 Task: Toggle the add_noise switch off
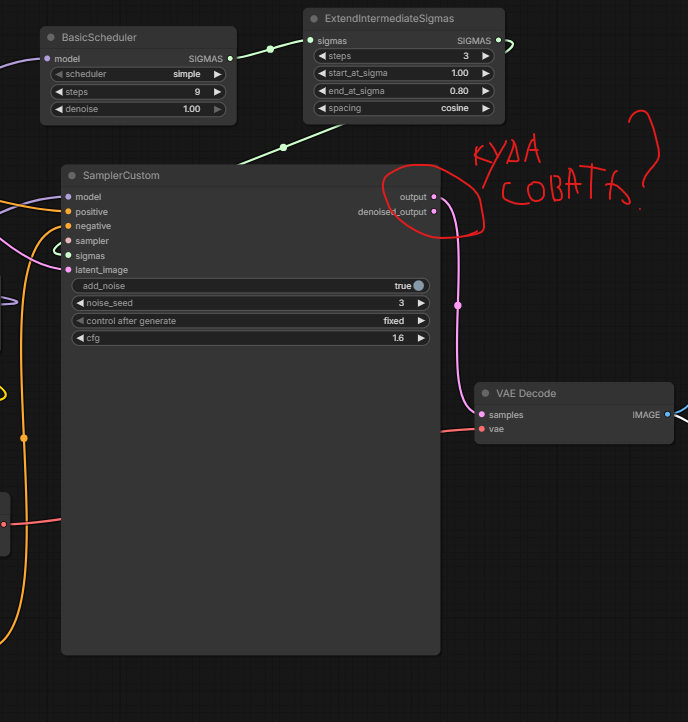coord(419,285)
